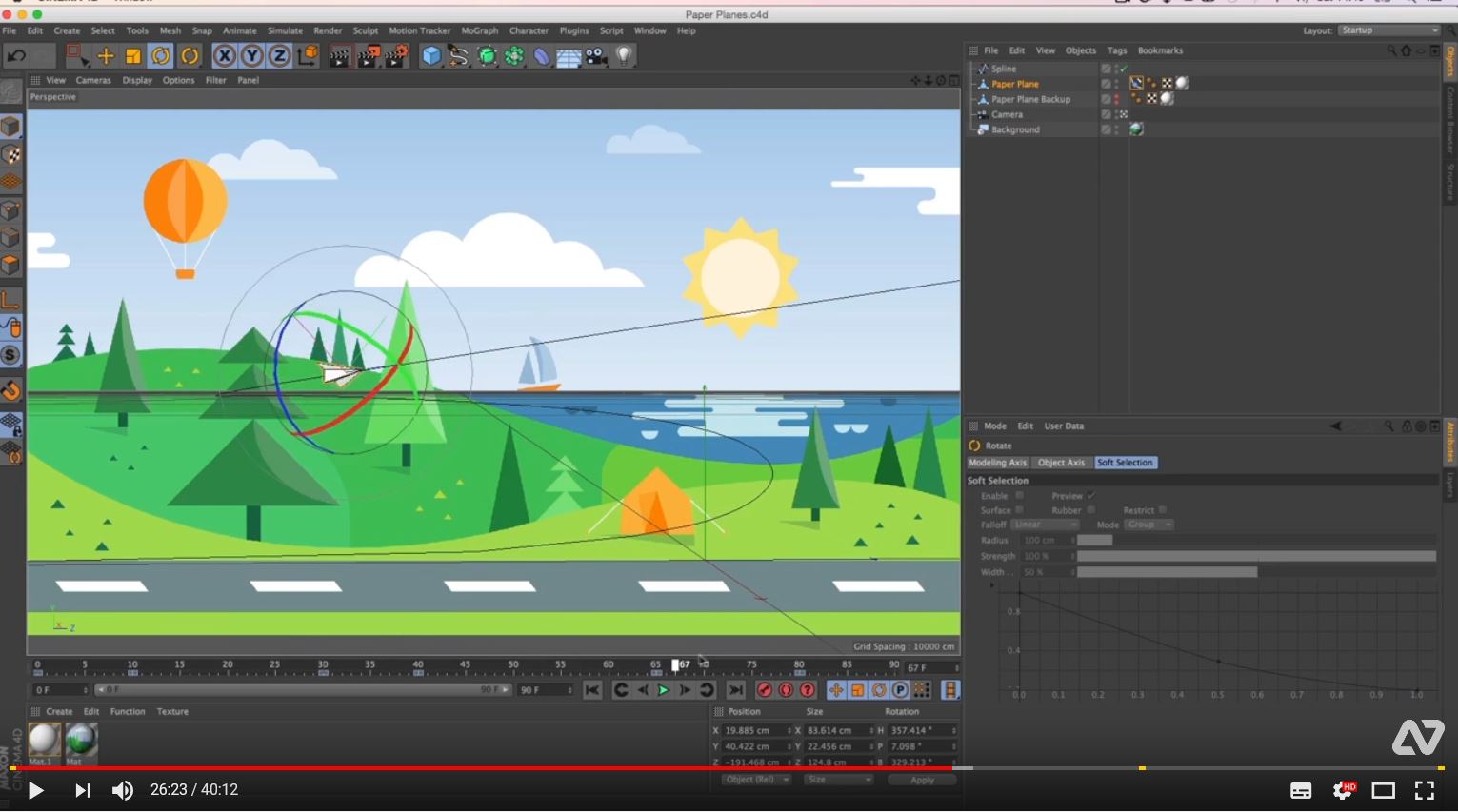Click the Light bulb icon
The image size is (1458, 812).
point(624,56)
